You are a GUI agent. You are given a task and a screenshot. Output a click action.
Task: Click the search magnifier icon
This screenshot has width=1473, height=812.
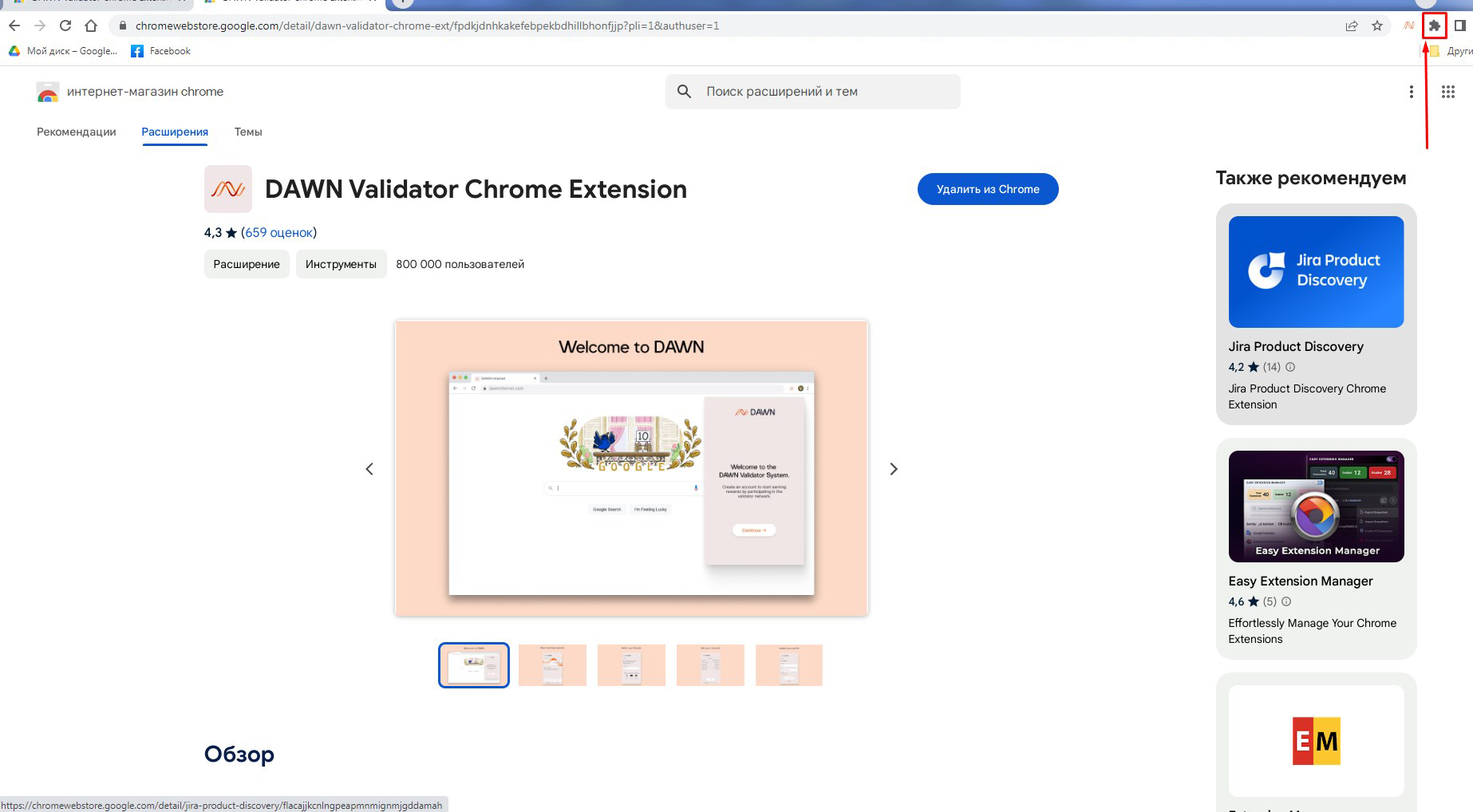pos(684,92)
